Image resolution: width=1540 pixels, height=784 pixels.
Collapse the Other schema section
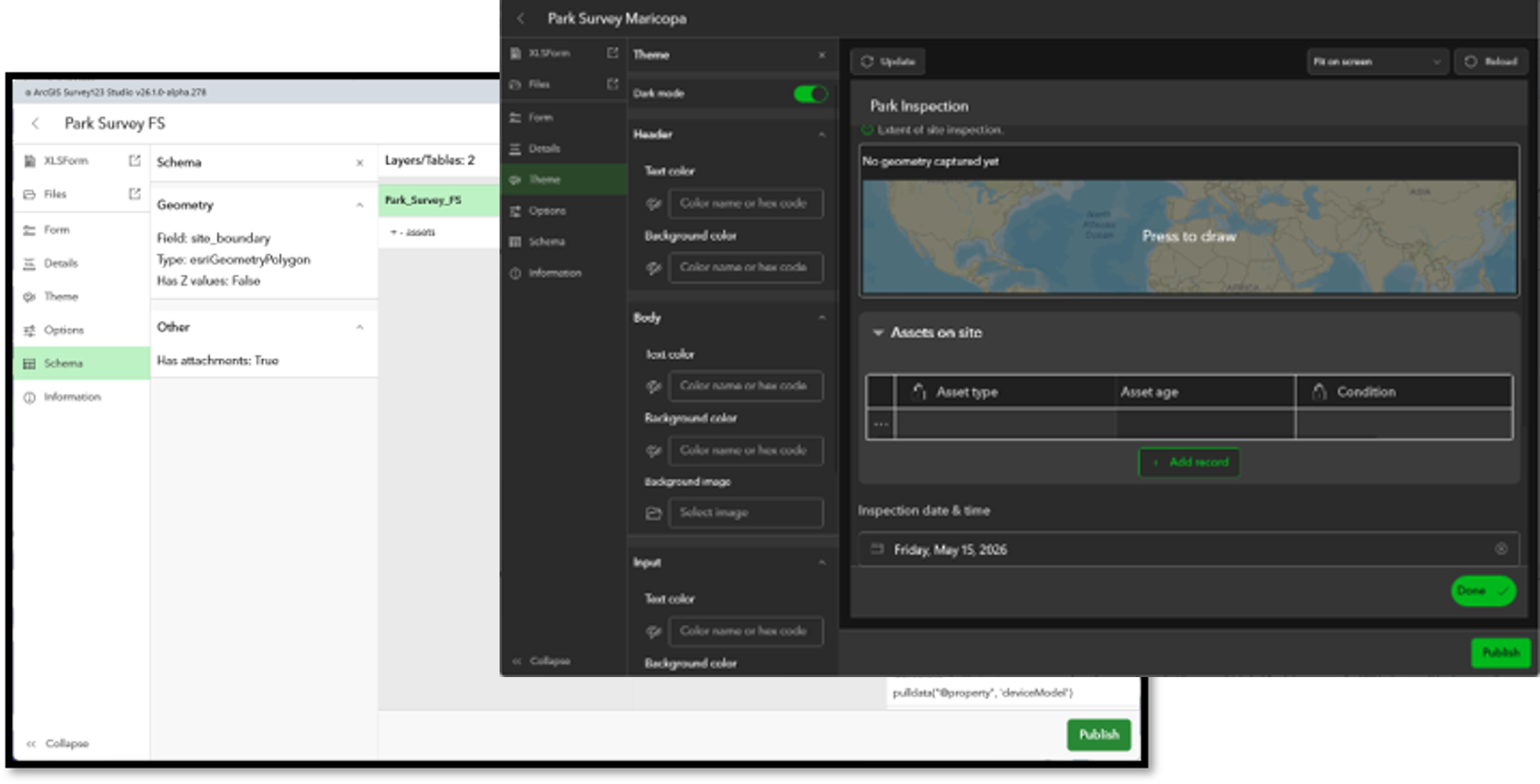360,327
